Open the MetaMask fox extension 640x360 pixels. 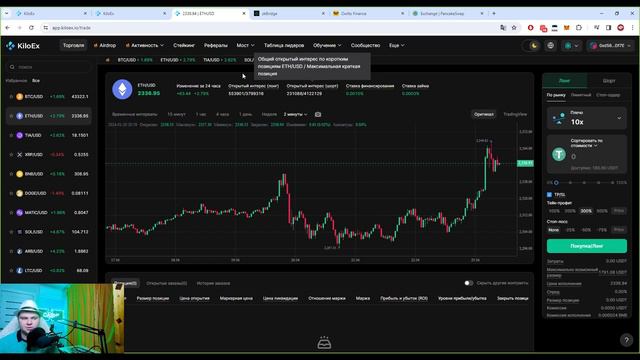pos(567,28)
